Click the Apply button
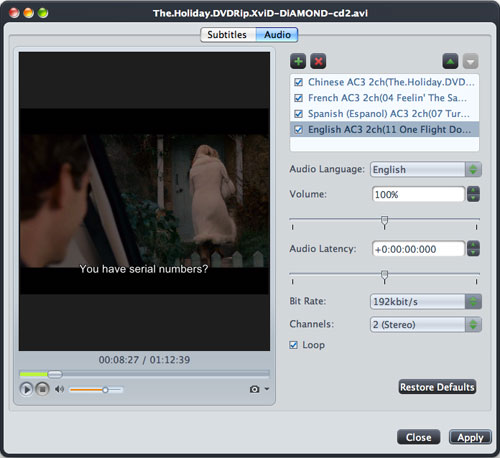 pyautogui.click(x=470, y=437)
